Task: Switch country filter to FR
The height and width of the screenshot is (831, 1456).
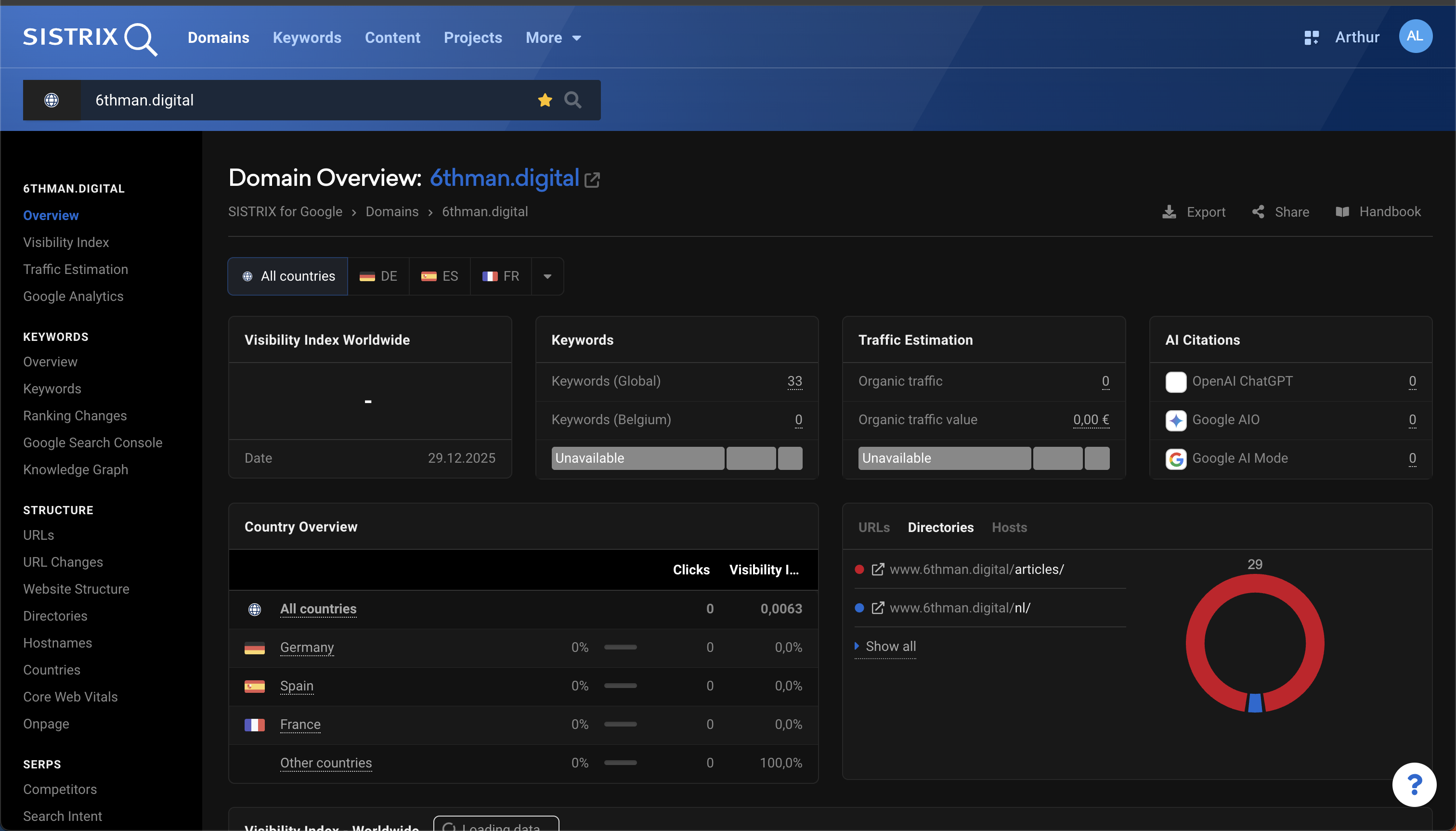Action: (501, 276)
